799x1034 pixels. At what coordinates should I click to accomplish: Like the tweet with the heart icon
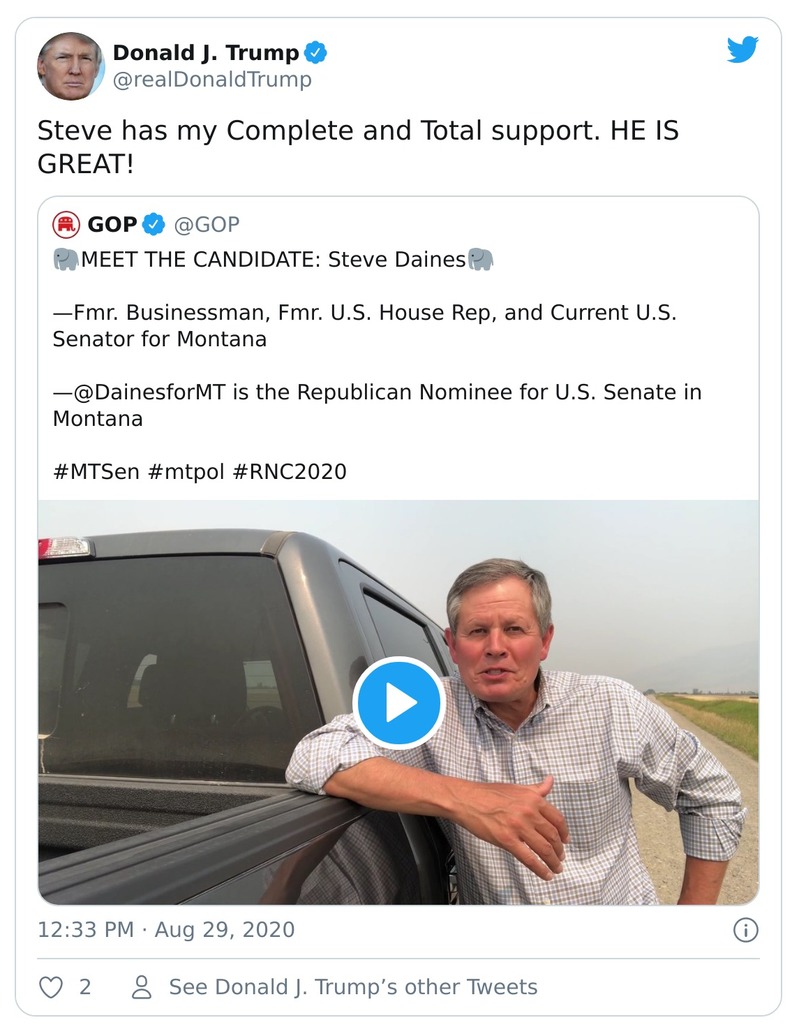51,987
